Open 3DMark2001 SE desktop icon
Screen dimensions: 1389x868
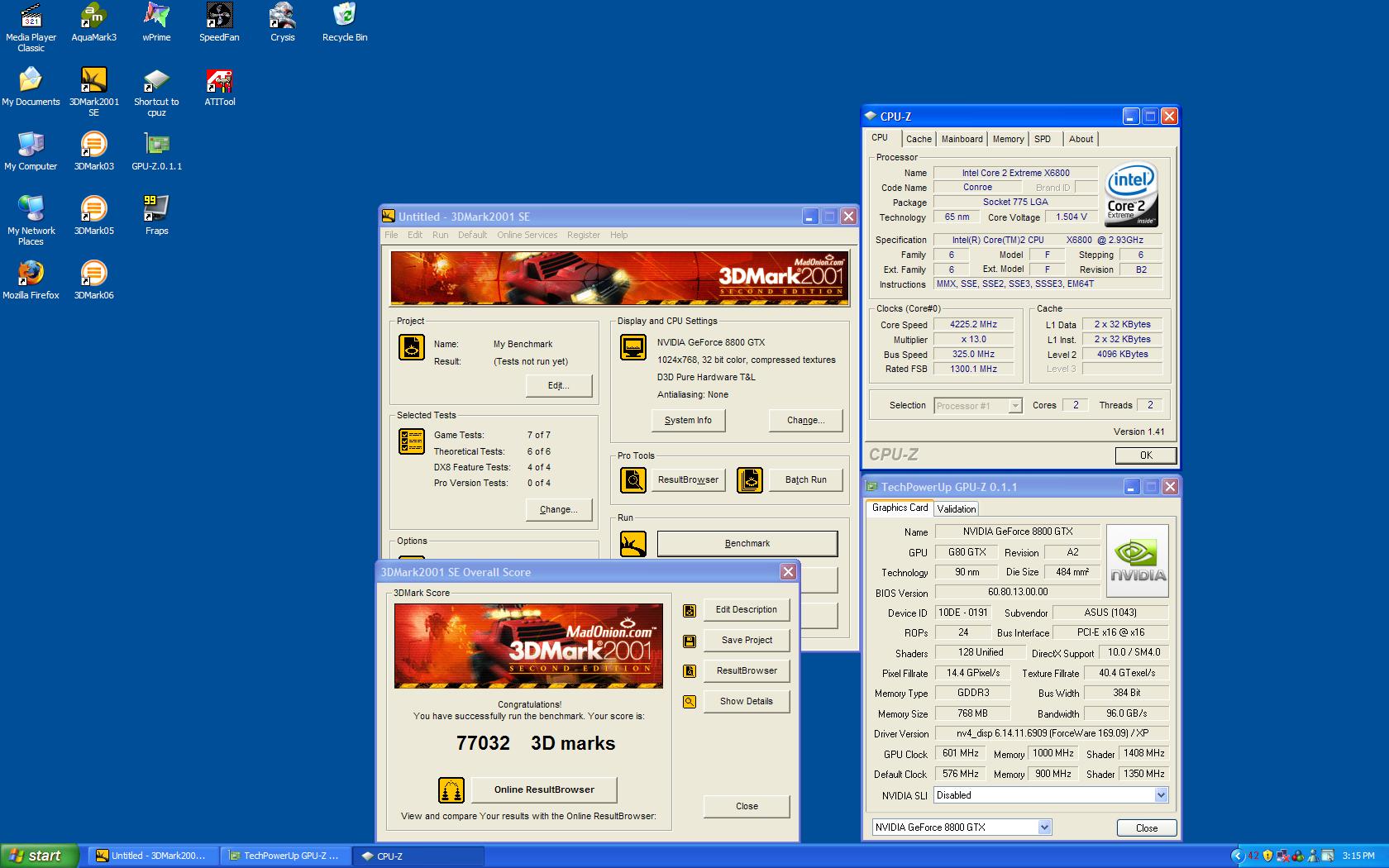pyautogui.click(x=93, y=93)
